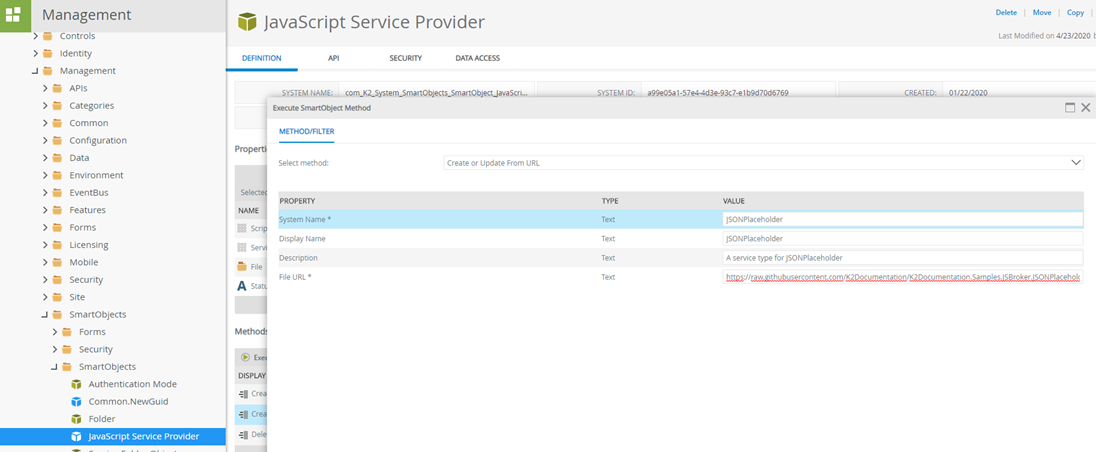This screenshot has width=1096, height=452.
Task: Click the green K2 Management grid icon
Action: pyautogui.click(x=15, y=15)
